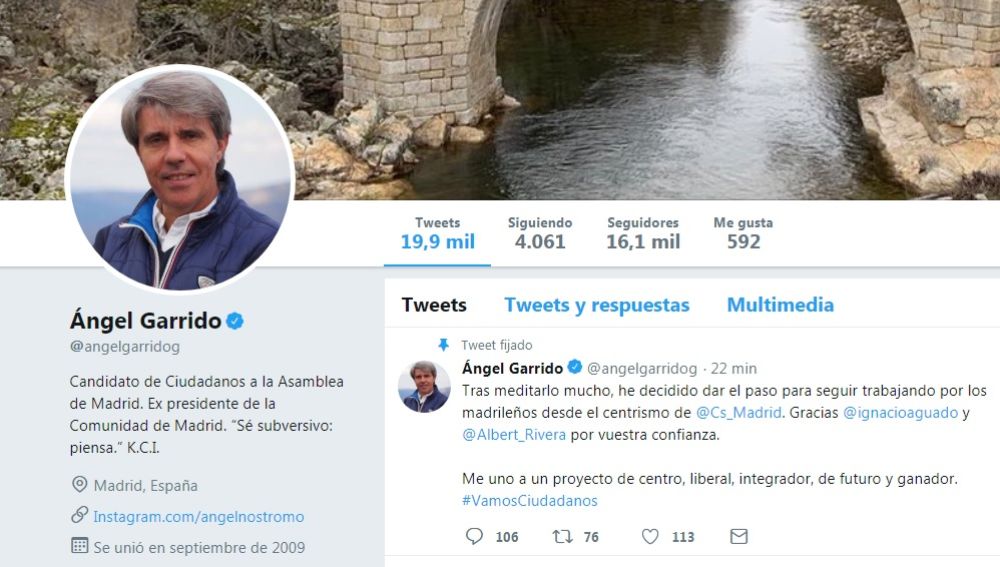This screenshot has width=1000, height=567.
Task: Like the pinned tweet with heart icon
Action: point(650,536)
